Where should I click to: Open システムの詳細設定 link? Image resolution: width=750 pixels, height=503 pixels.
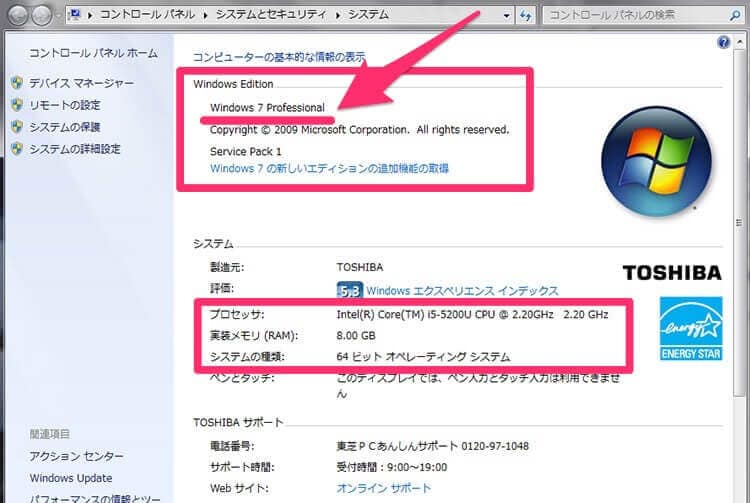pos(75,149)
